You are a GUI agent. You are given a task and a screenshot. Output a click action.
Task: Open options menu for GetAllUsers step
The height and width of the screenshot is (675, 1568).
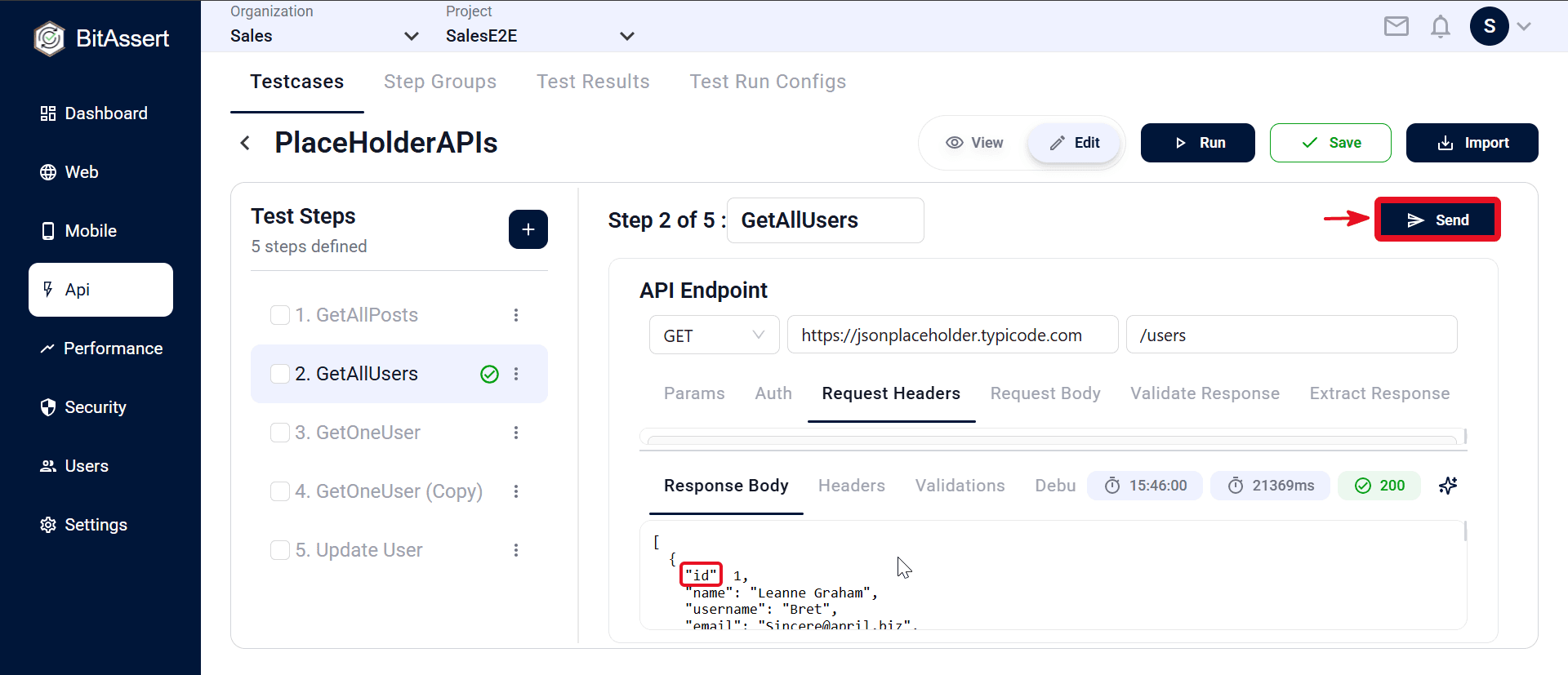516,374
